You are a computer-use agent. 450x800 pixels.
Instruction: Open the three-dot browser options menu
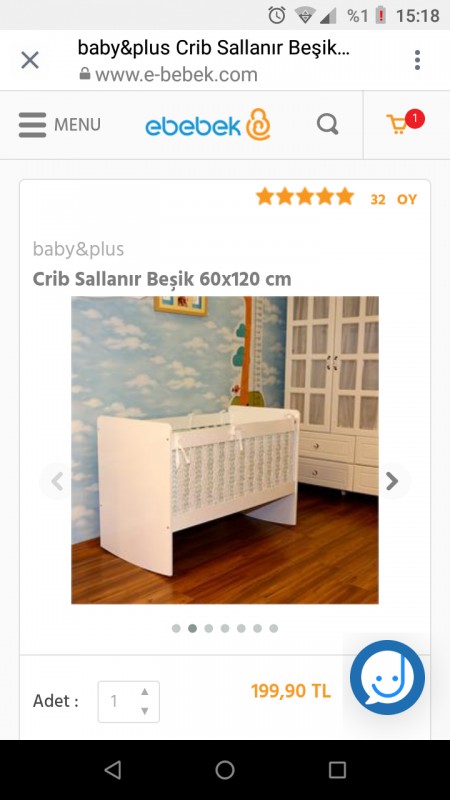[417, 60]
